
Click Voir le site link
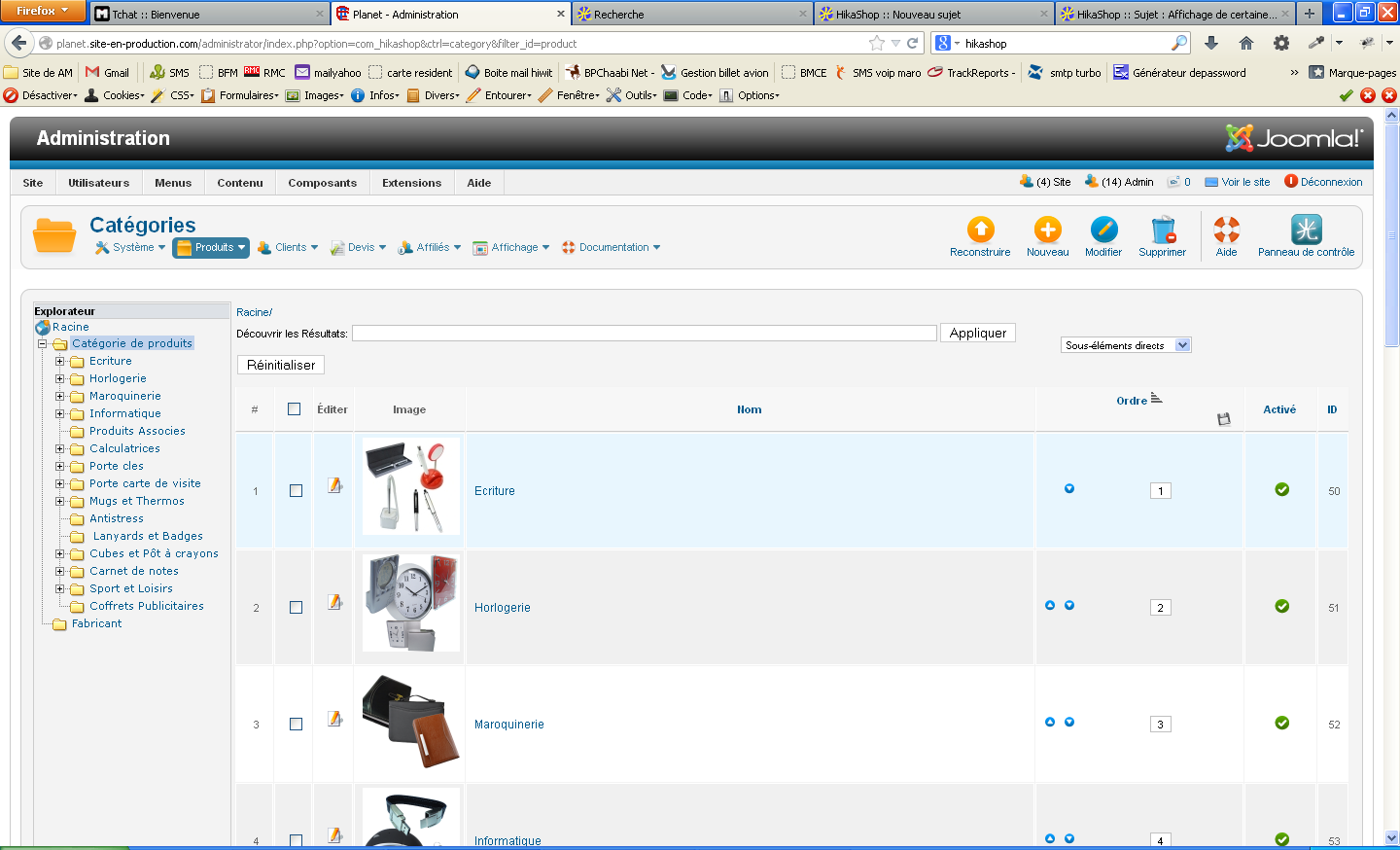click(1238, 182)
